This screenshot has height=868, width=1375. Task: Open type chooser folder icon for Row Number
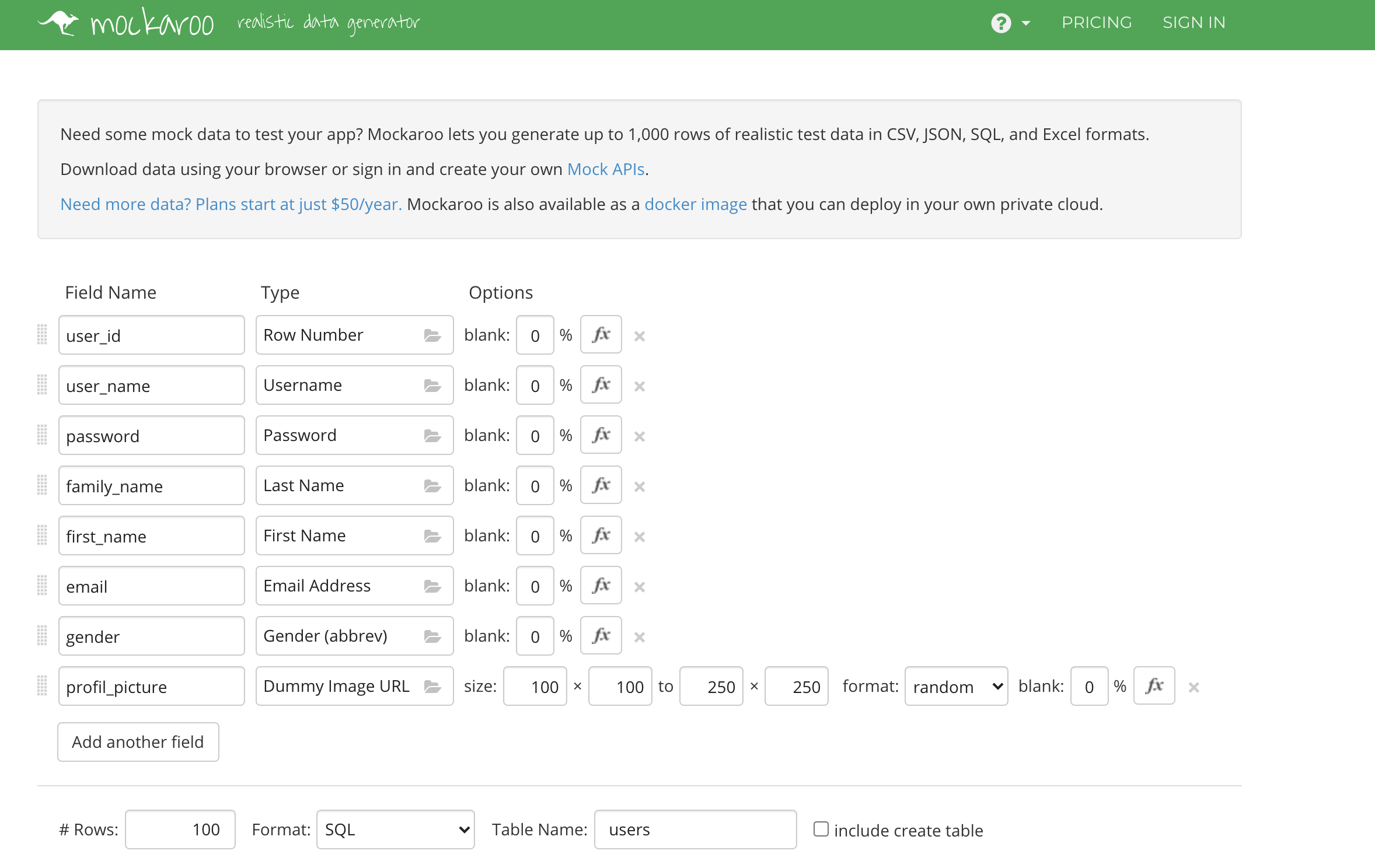coord(432,335)
